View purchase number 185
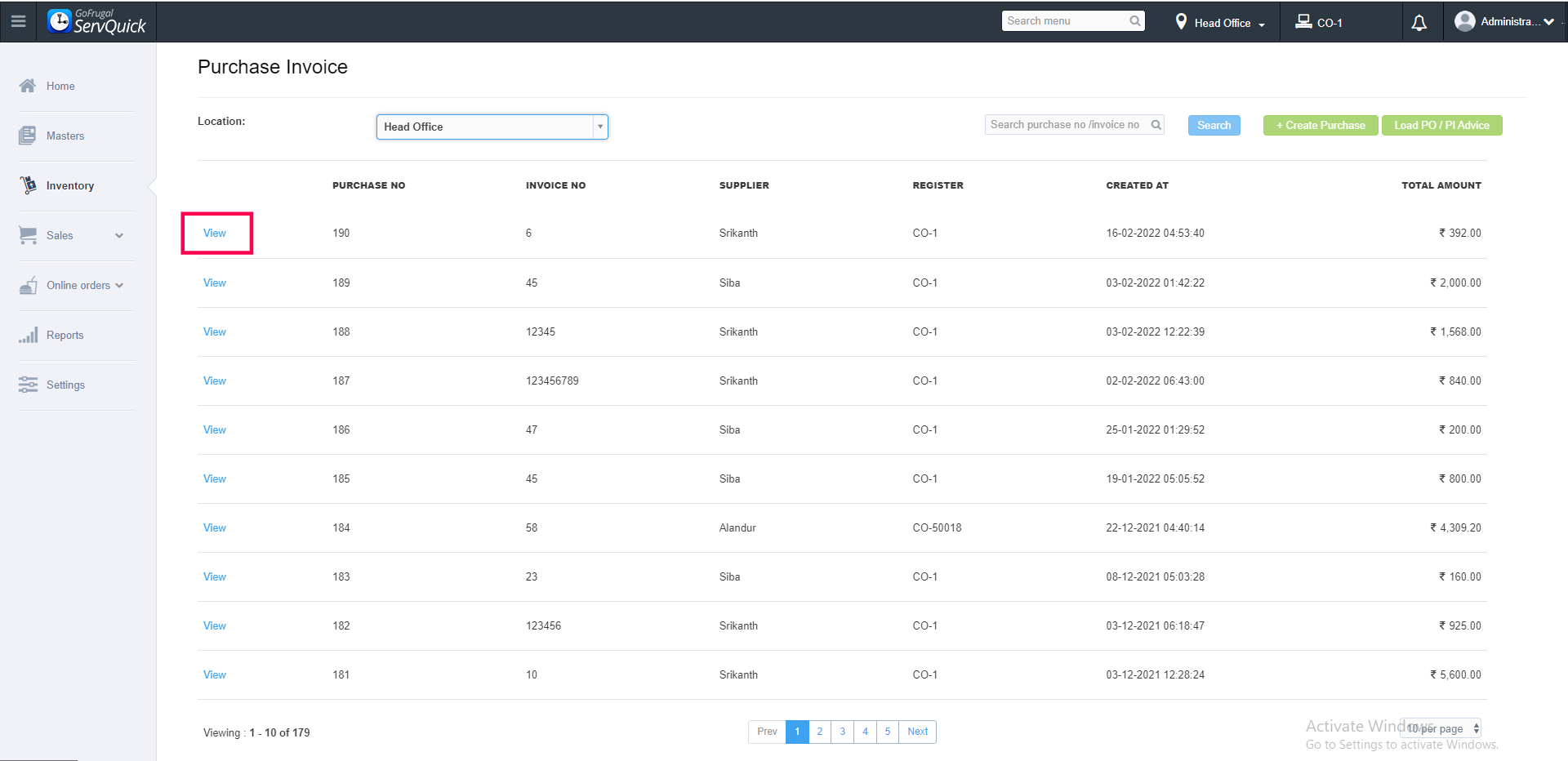1568x761 pixels. (x=215, y=478)
